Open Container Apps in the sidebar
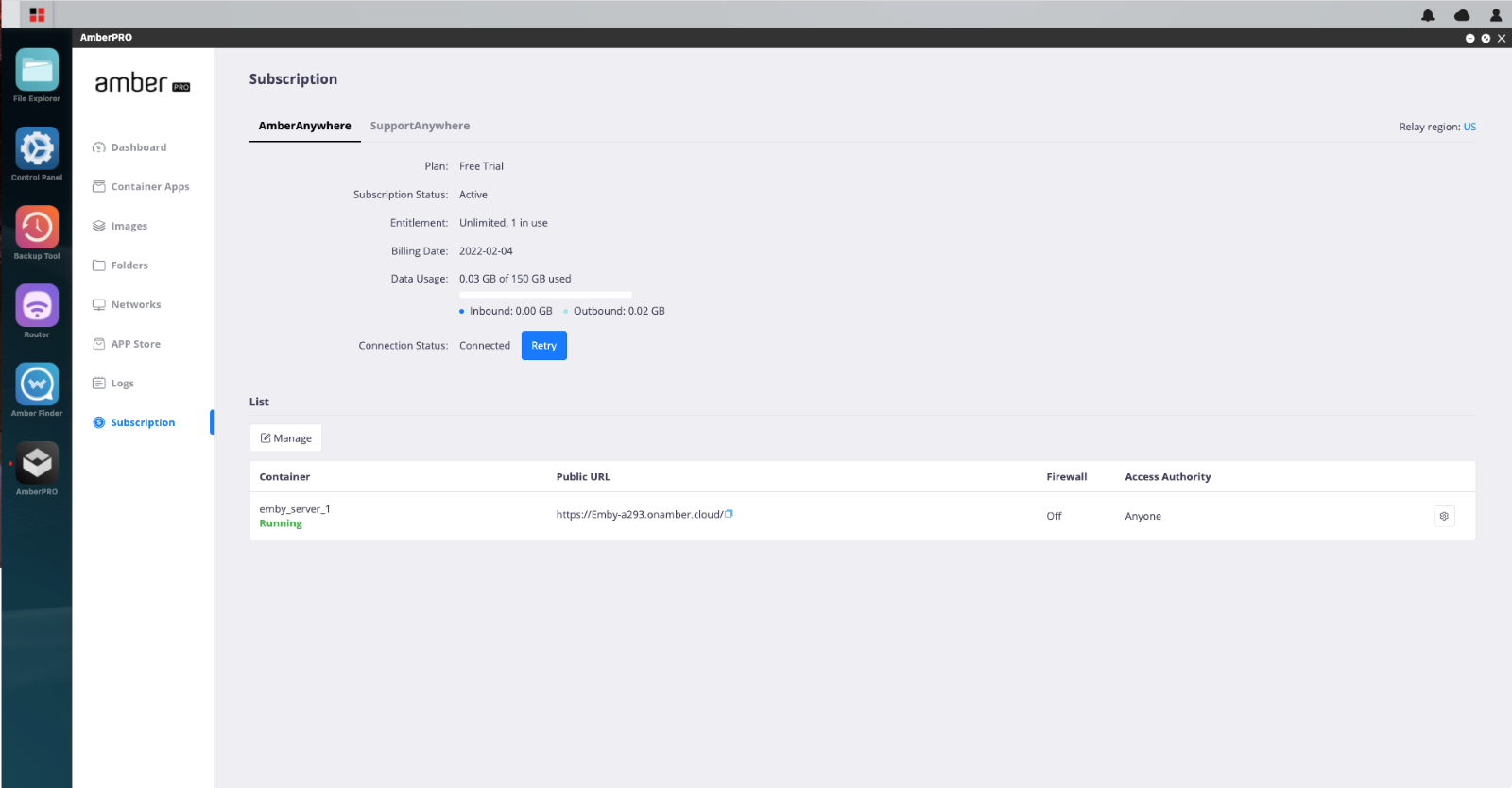The image size is (1512, 788). coord(141,187)
